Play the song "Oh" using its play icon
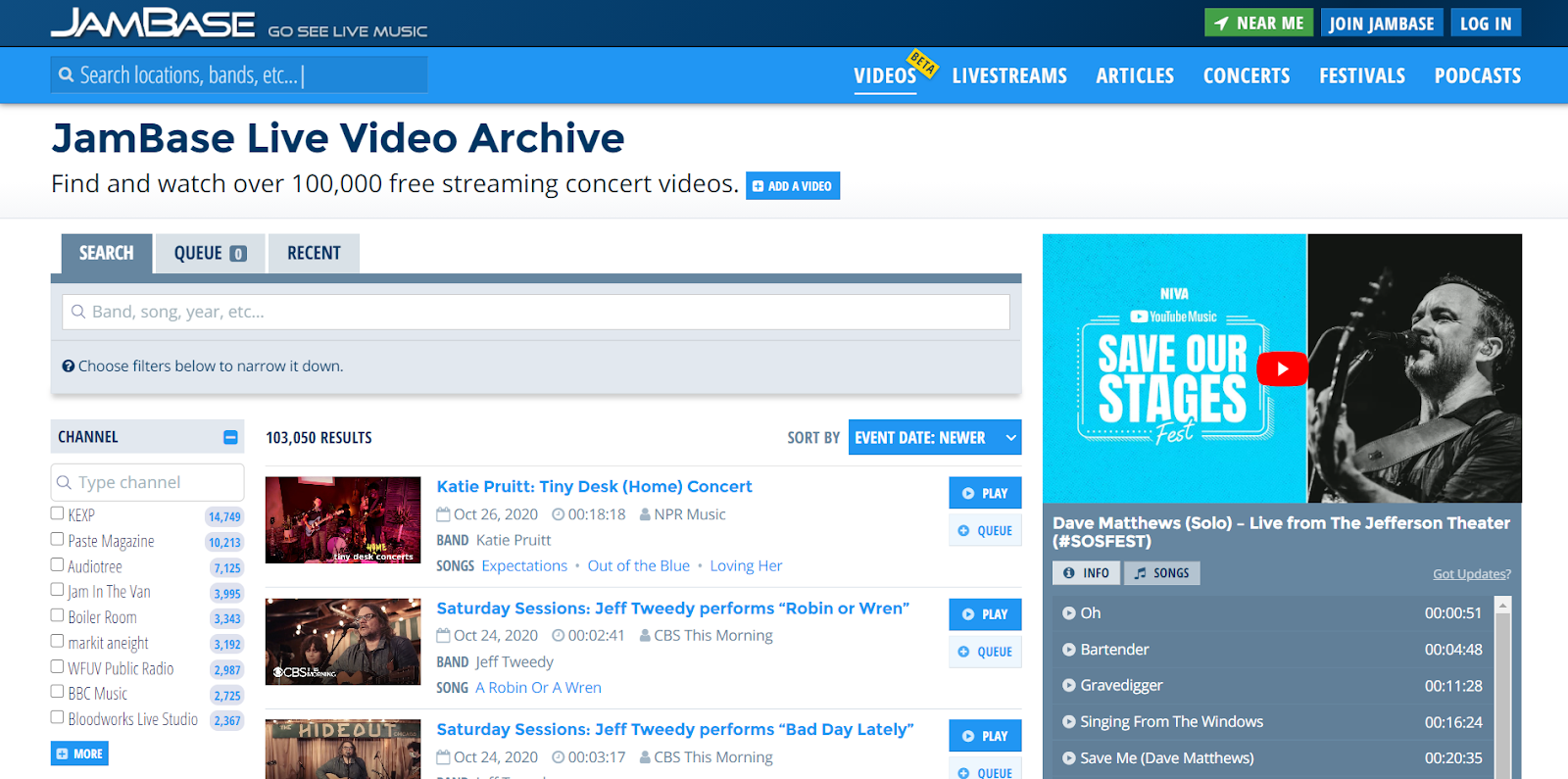 click(1069, 613)
